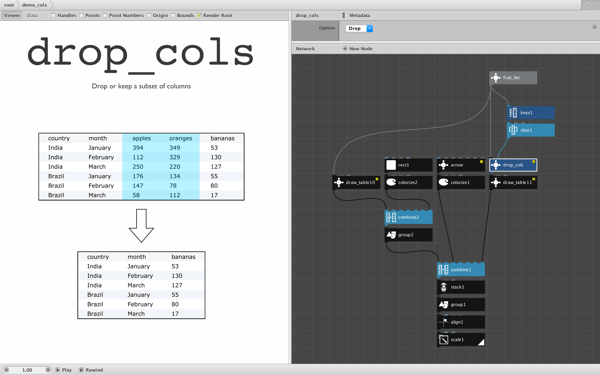Select the keys1 node icon

tap(513, 112)
